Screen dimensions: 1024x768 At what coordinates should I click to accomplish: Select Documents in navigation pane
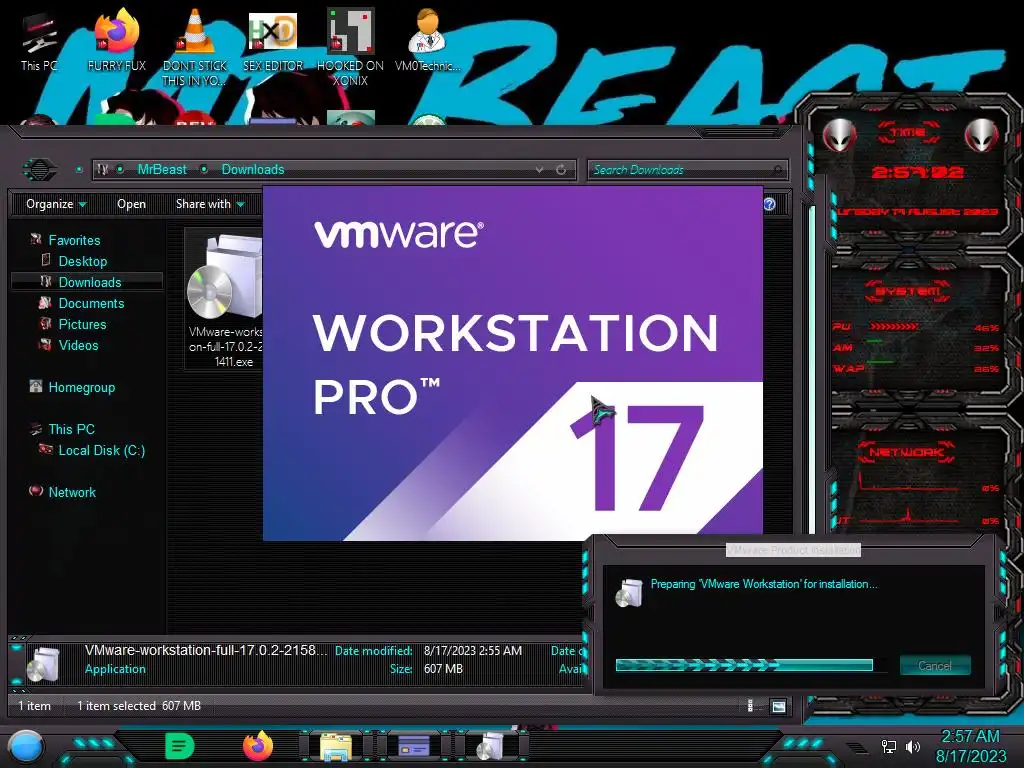(x=91, y=303)
